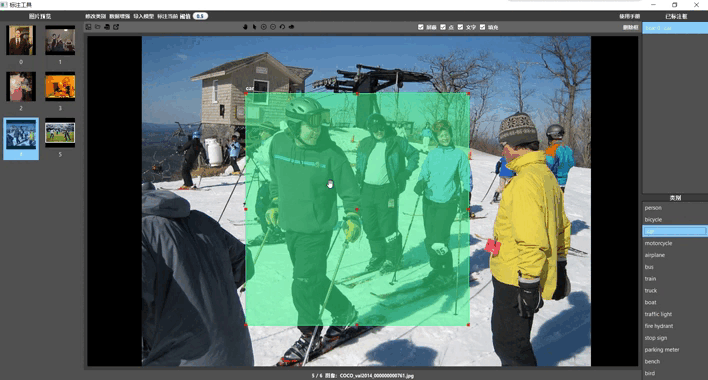Select the hand pan tool icon
Screen dimensions: 708x380
[x=245, y=27]
